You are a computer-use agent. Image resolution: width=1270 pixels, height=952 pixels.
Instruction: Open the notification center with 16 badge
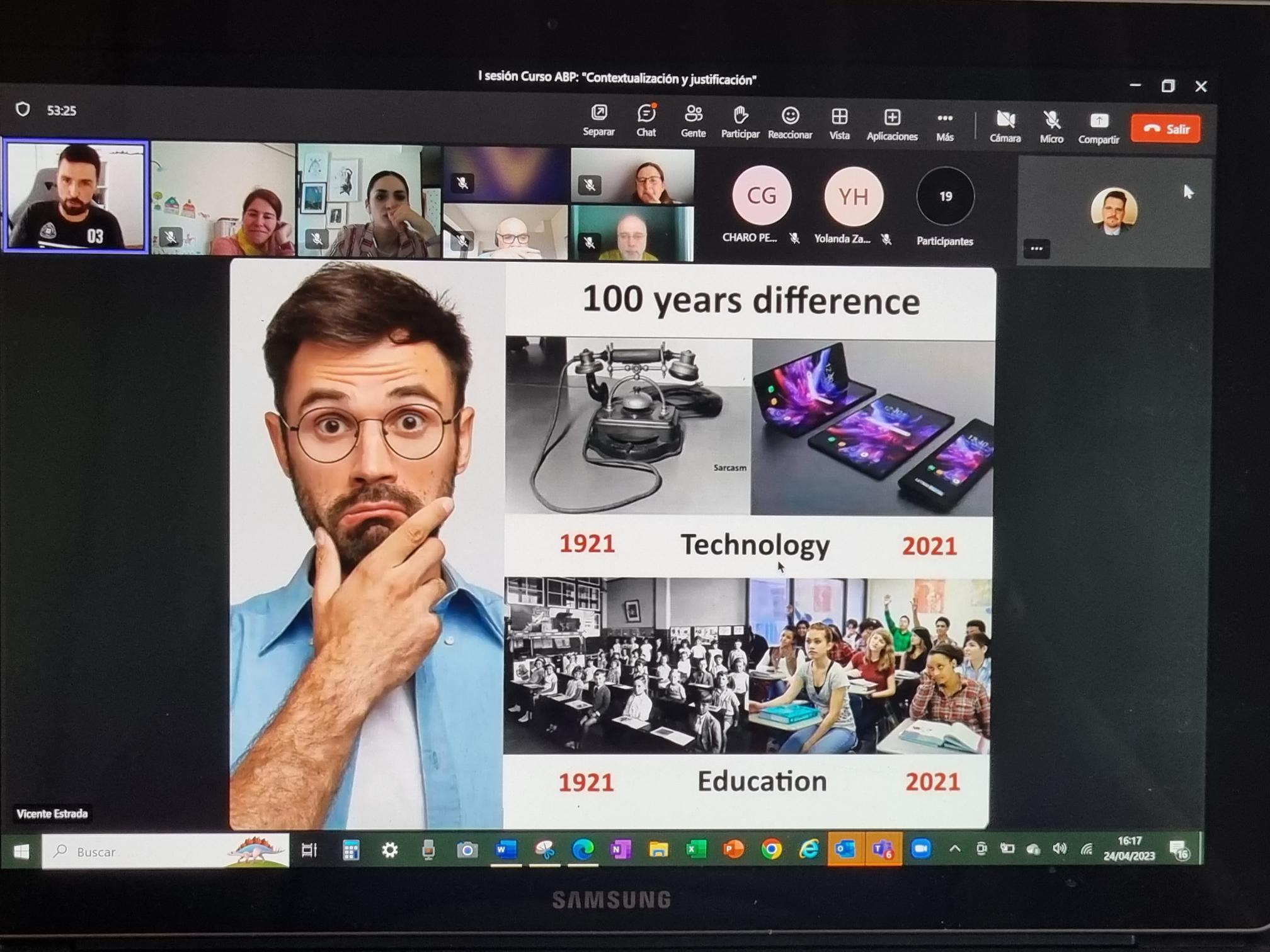point(1179,850)
